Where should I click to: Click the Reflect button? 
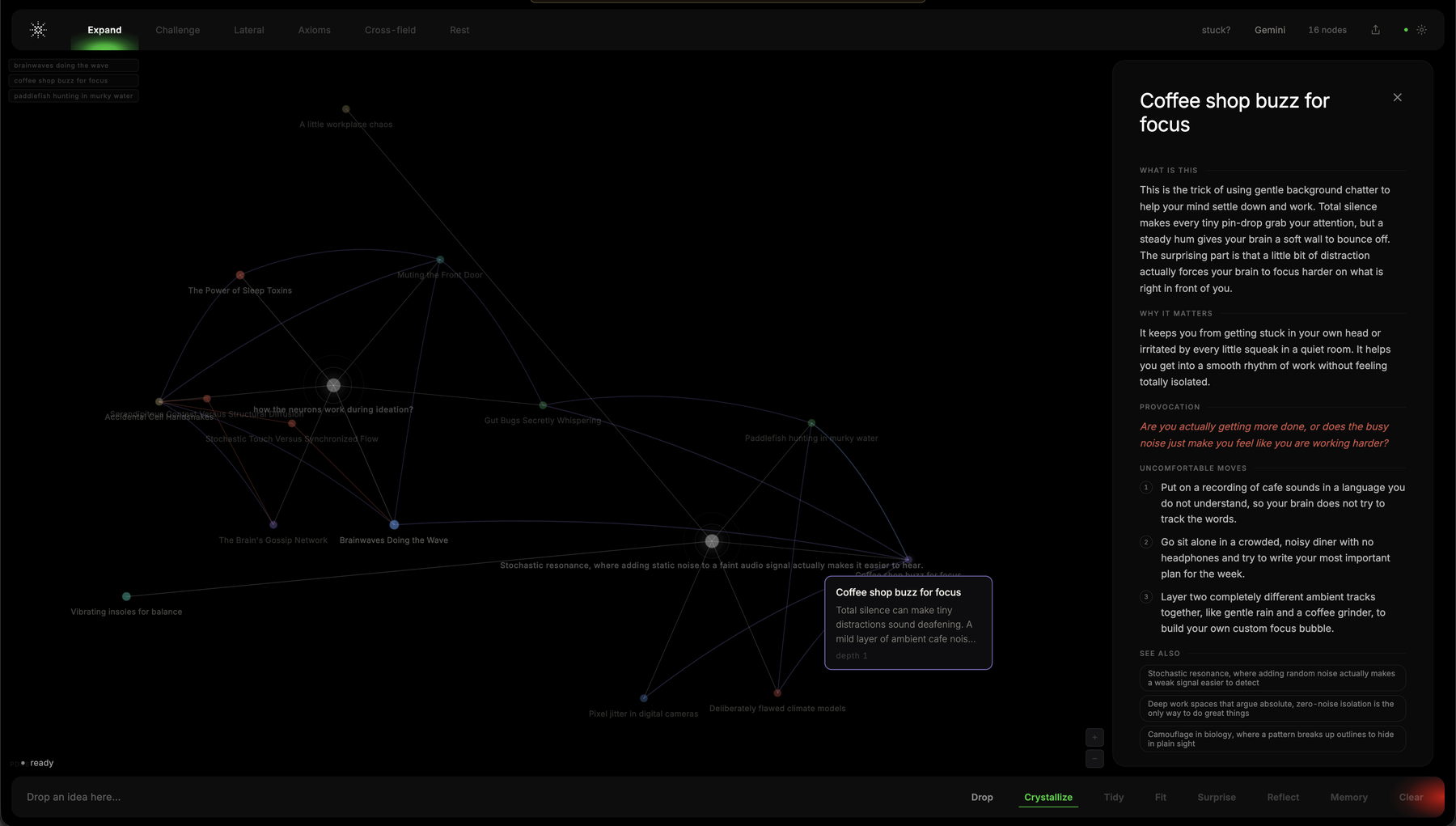pos(1283,797)
